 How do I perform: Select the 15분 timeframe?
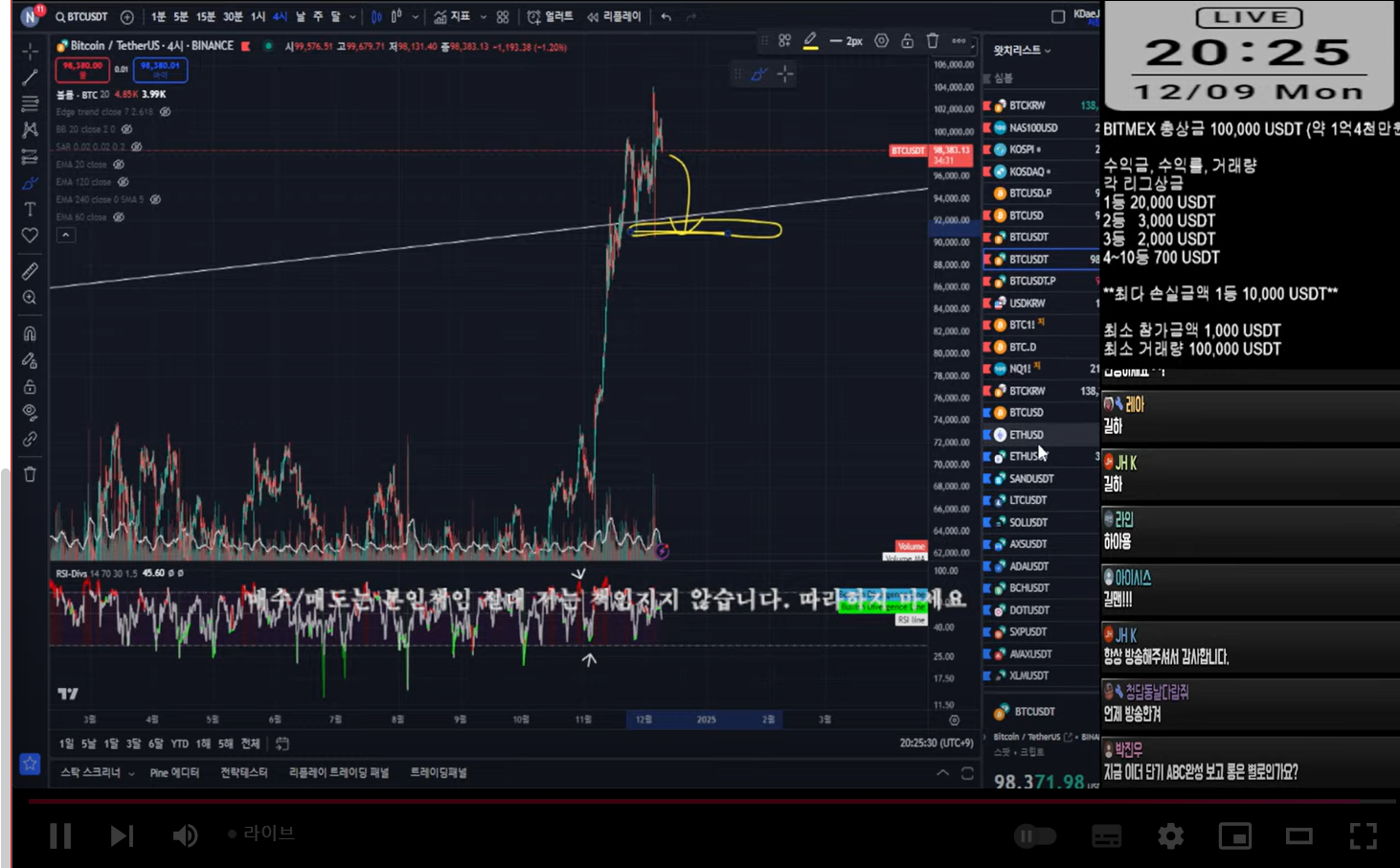206,16
